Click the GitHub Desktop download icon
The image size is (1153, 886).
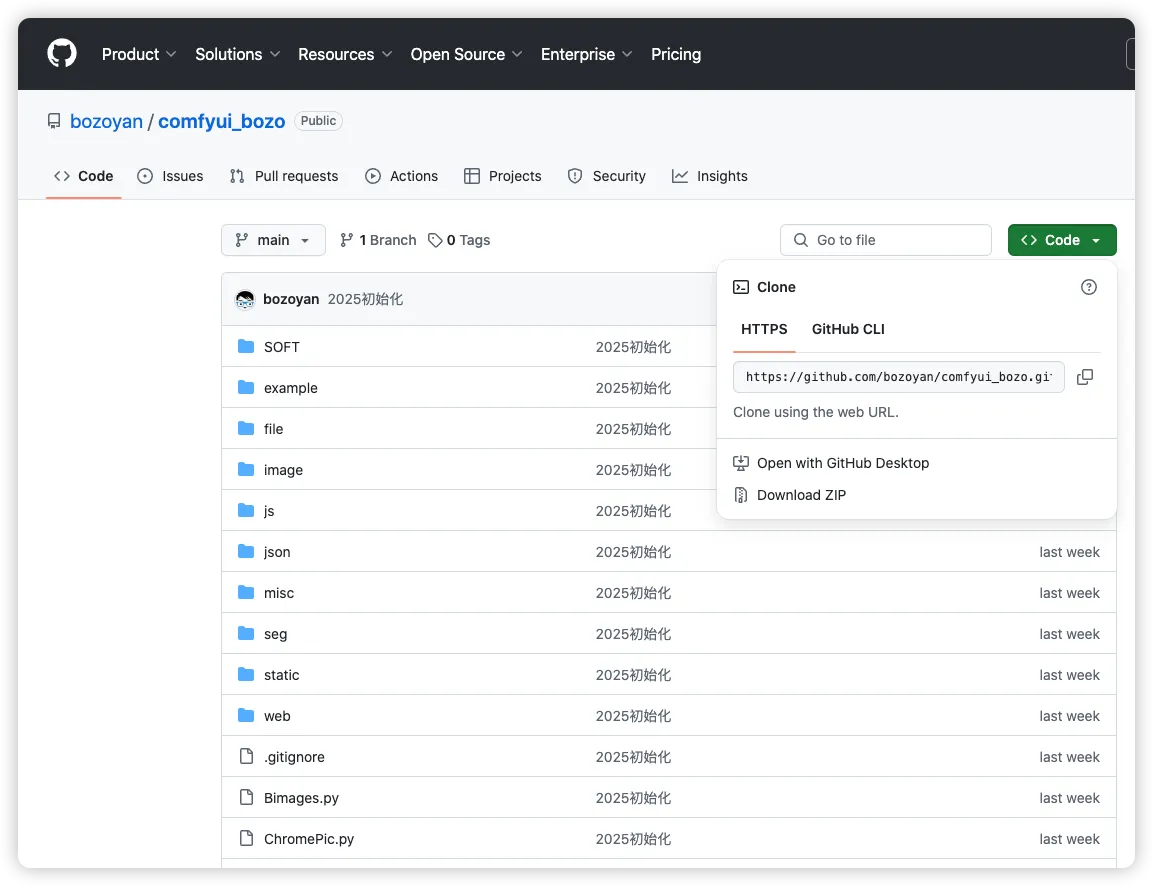pyautogui.click(x=740, y=463)
